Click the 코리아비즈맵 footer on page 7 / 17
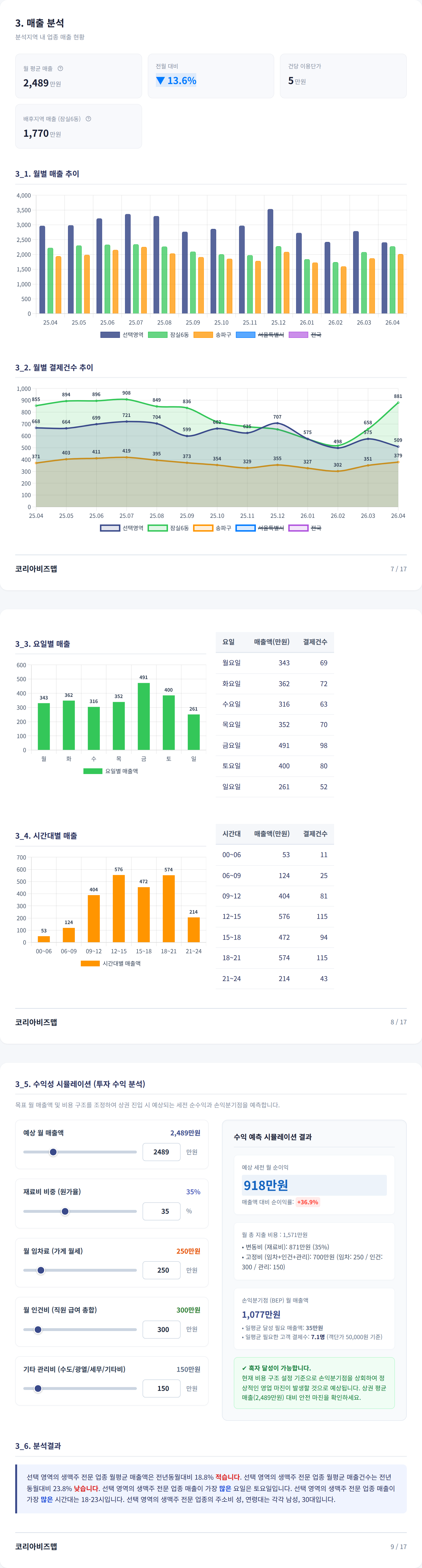 point(36,568)
